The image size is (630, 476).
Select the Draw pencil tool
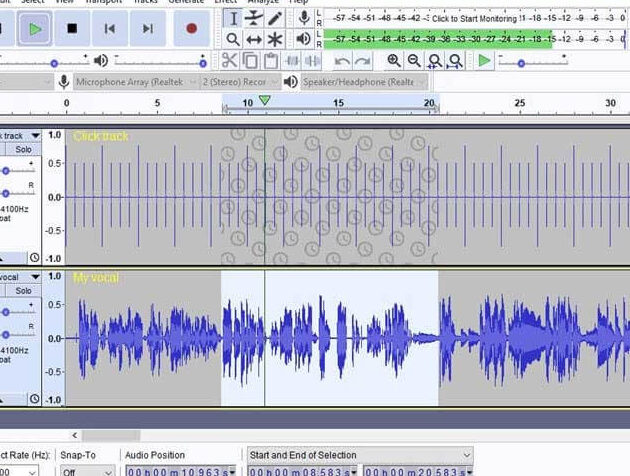275,18
